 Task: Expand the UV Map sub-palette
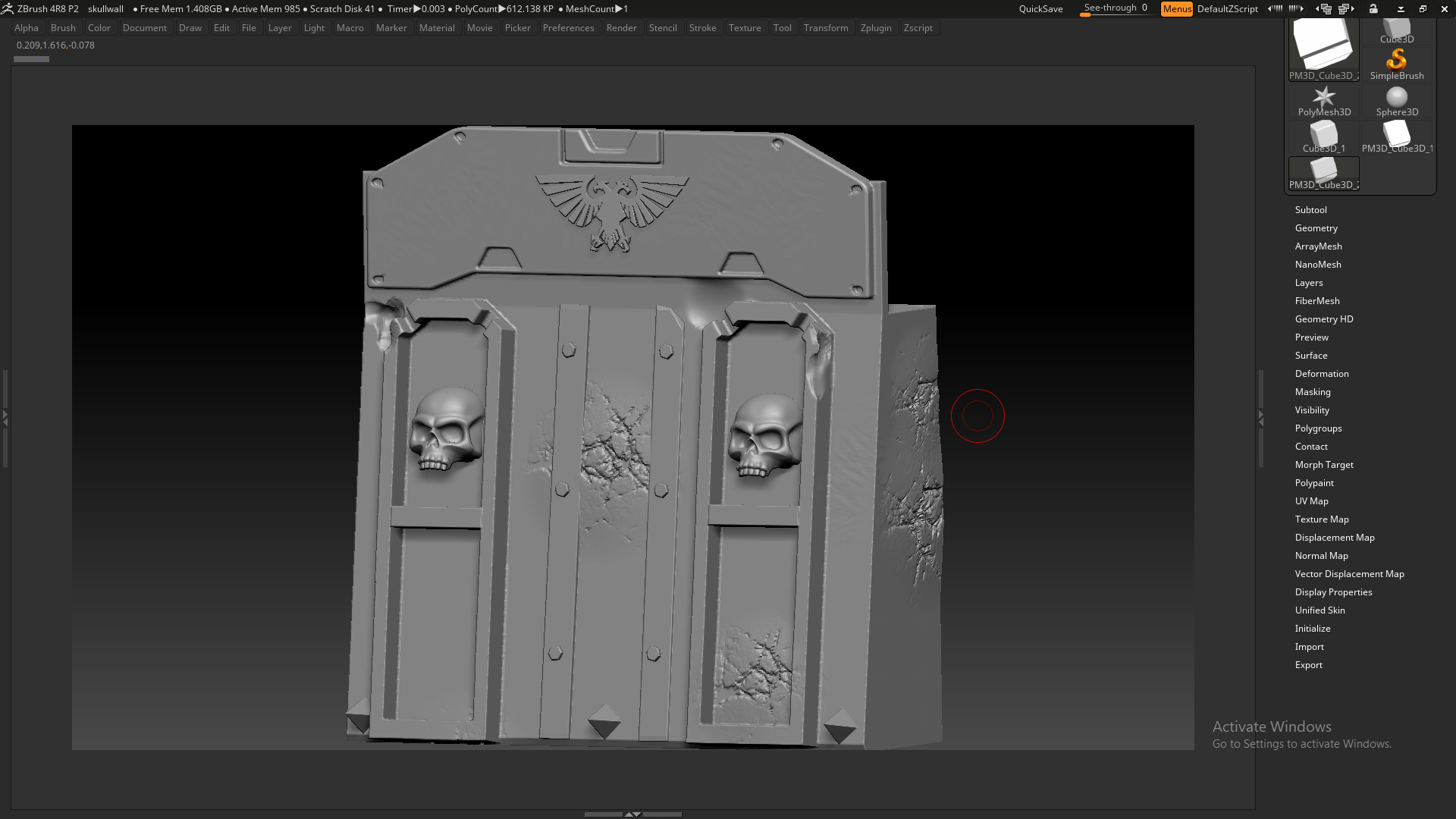tap(1311, 501)
